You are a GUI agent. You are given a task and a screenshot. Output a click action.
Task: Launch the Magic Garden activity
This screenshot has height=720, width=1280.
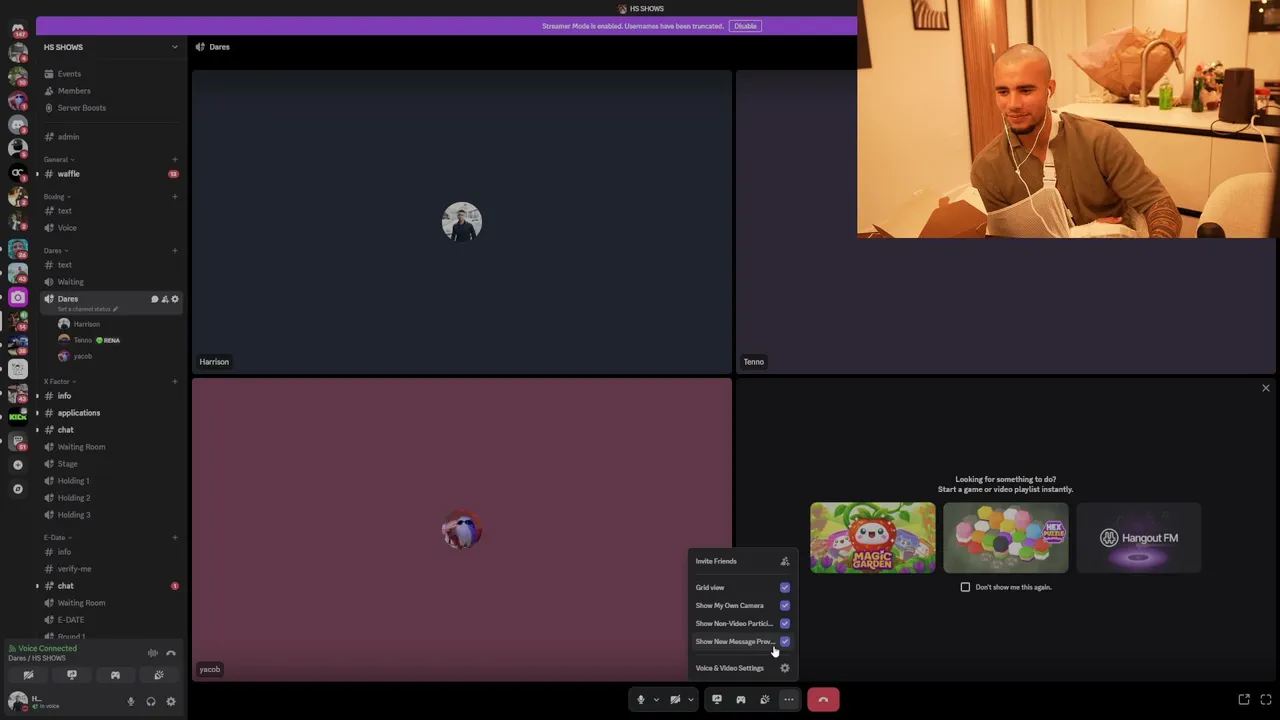pos(873,538)
